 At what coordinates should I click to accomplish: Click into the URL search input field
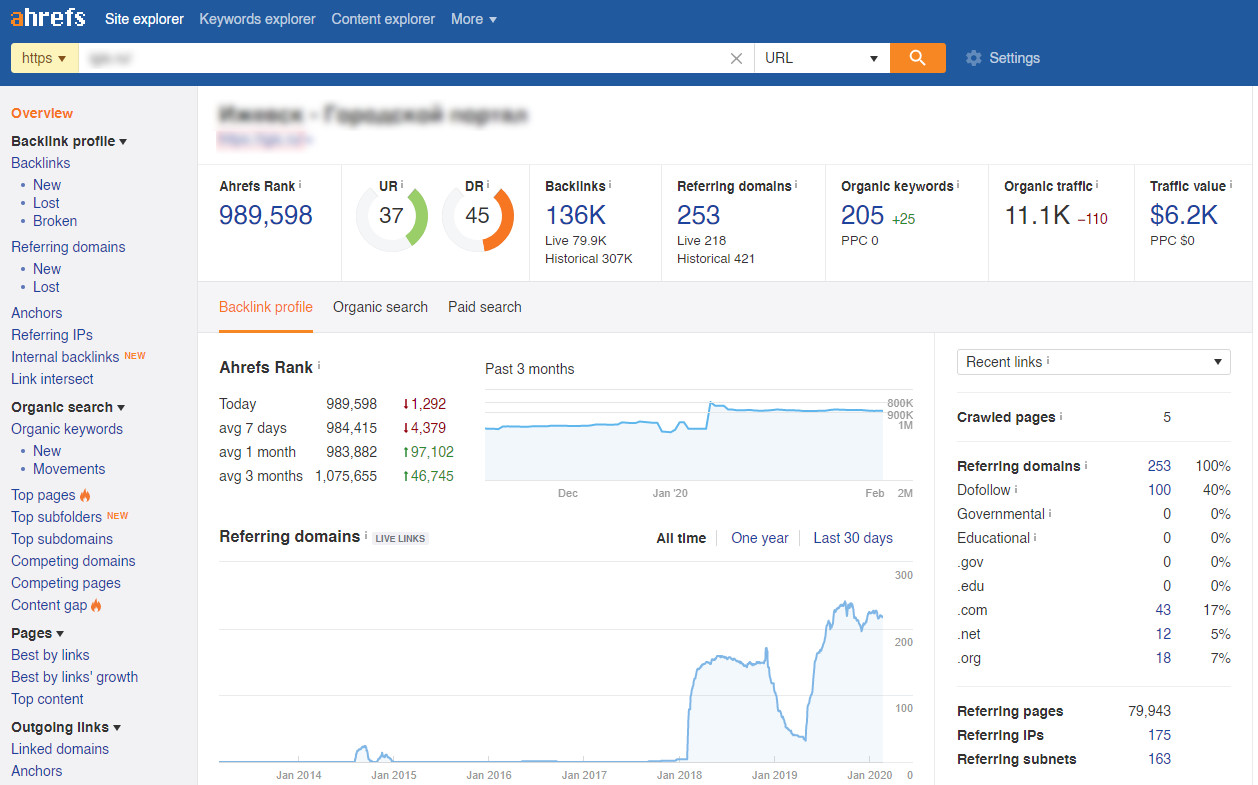pyautogui.click(x=400, y=58)
